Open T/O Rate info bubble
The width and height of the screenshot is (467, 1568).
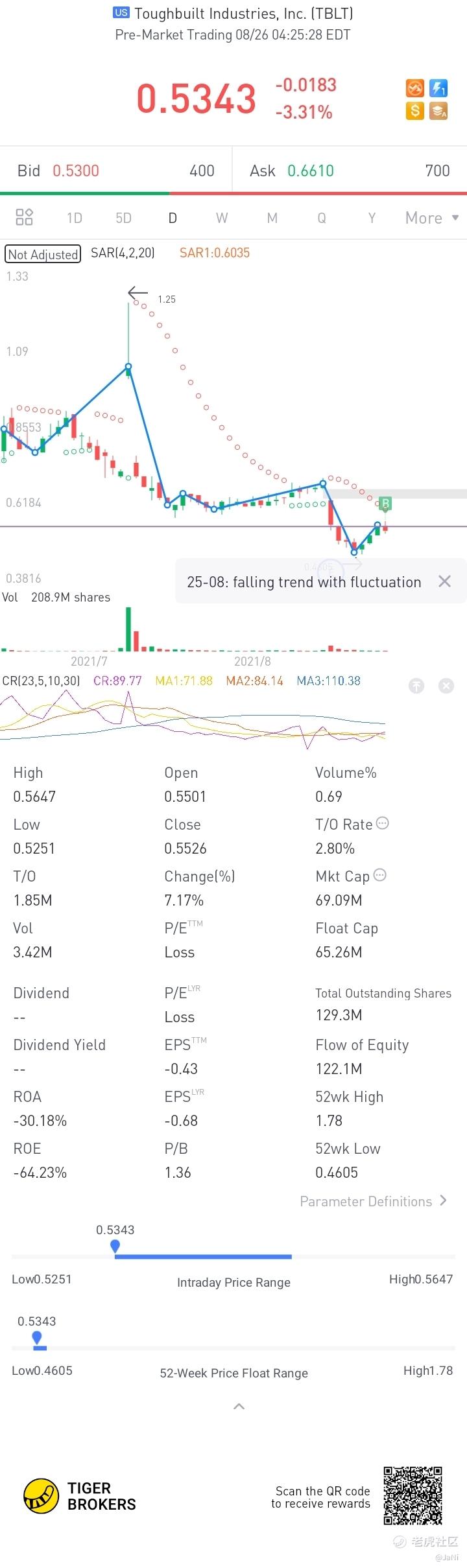click(383, 823)
